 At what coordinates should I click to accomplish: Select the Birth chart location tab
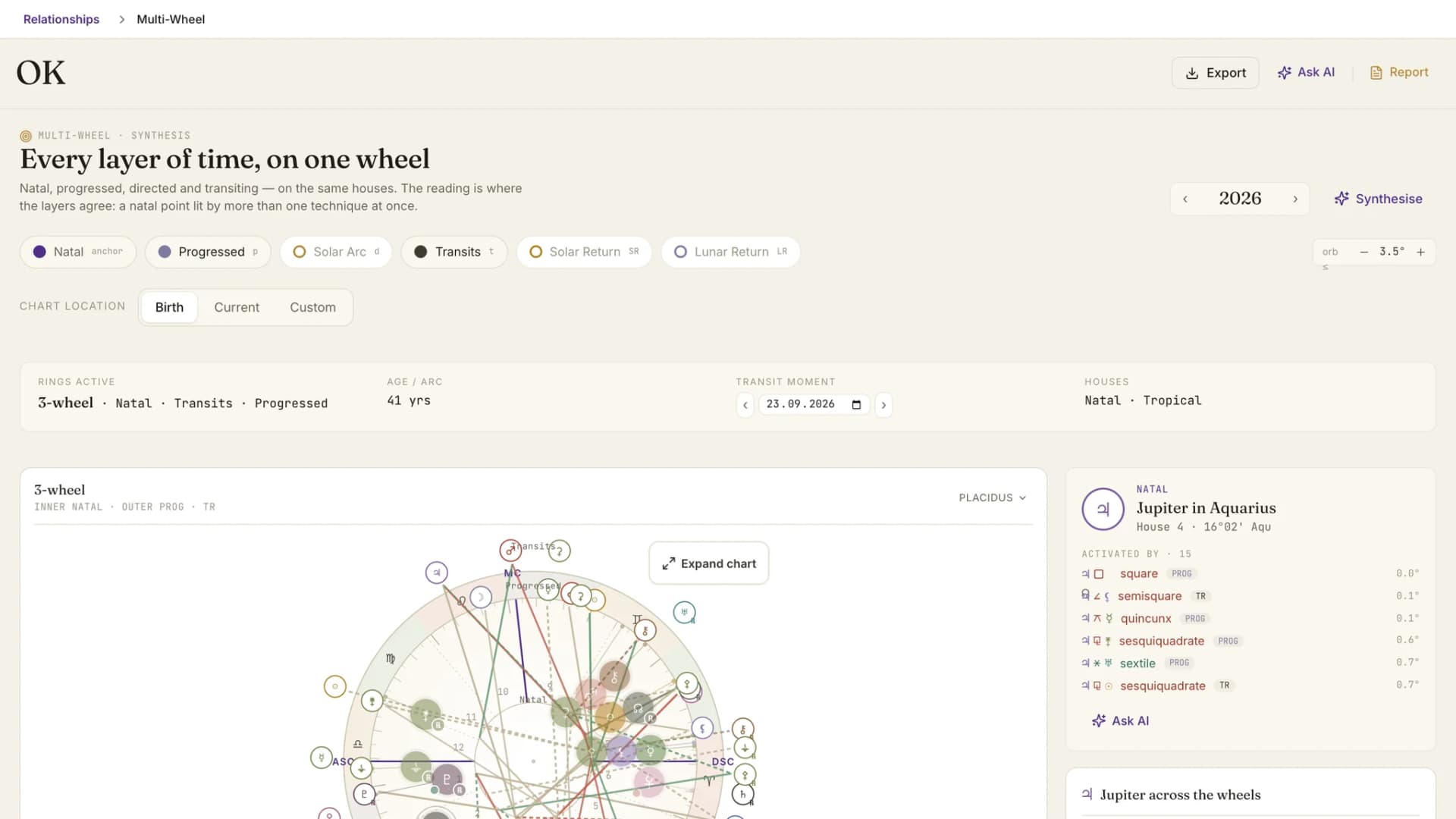click(x=169, y=307)
